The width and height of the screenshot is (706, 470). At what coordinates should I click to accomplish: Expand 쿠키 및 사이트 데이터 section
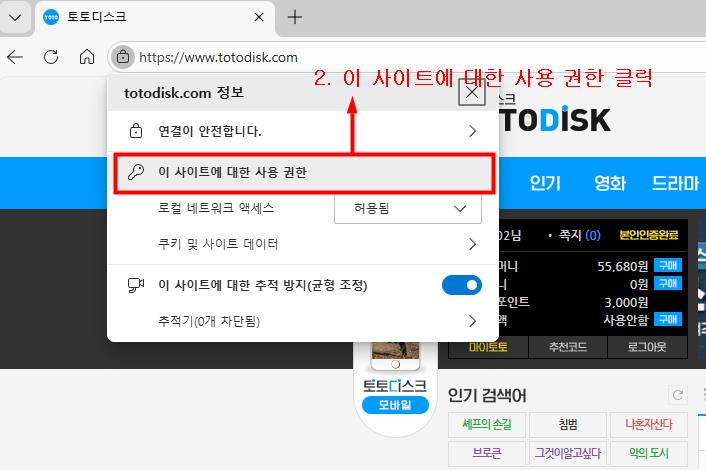pyautogui.click(x=472, y=244)
